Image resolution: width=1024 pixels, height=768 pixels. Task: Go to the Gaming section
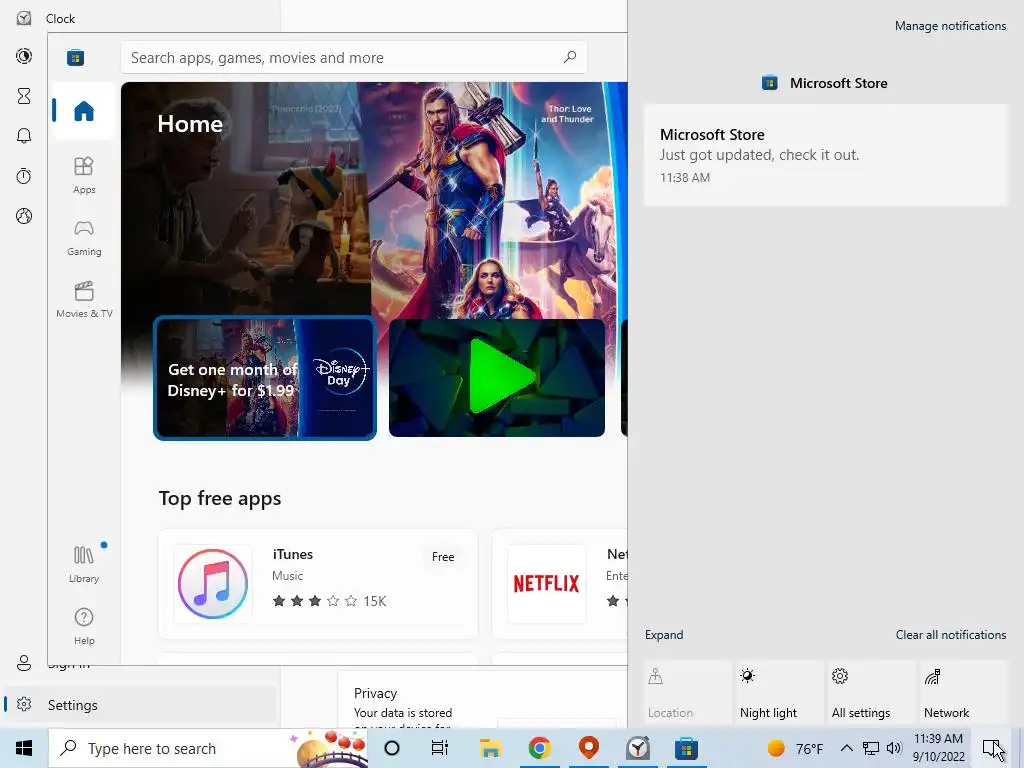[84, 238]
